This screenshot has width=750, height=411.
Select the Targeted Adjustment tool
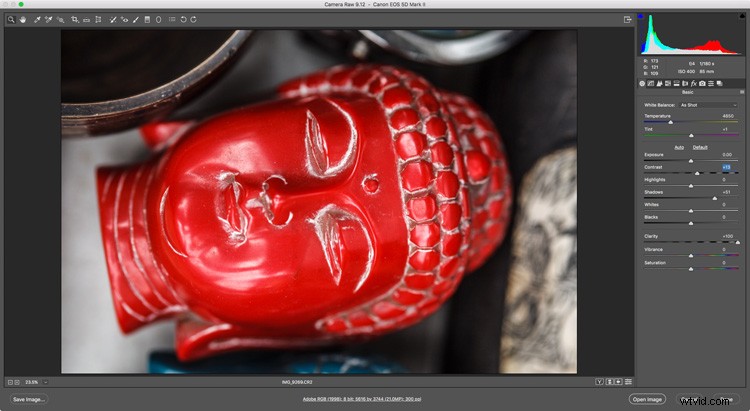(x=60, y=20)
